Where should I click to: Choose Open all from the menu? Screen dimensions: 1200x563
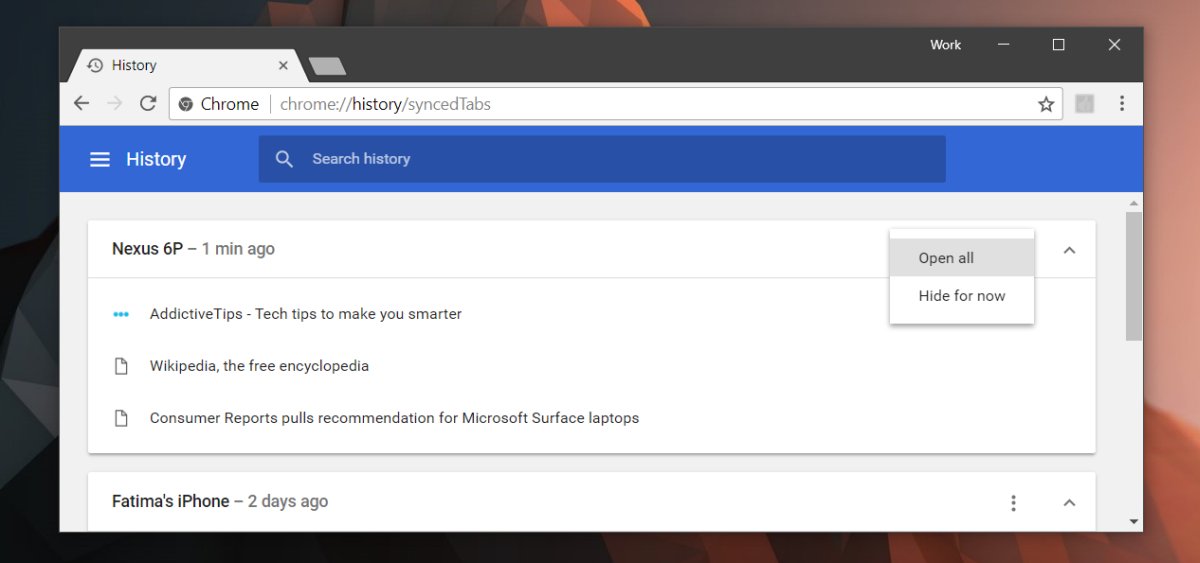click(962, 258)
